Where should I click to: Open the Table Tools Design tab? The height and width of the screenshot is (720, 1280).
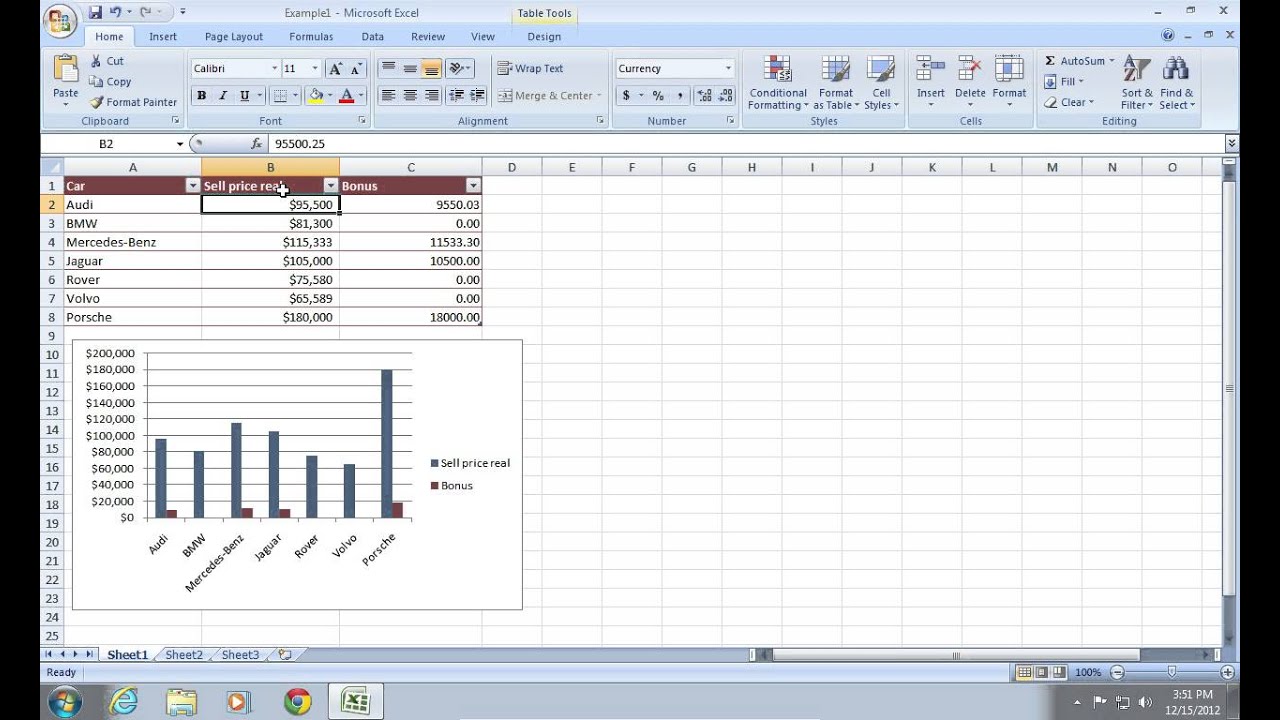[544, 37]
